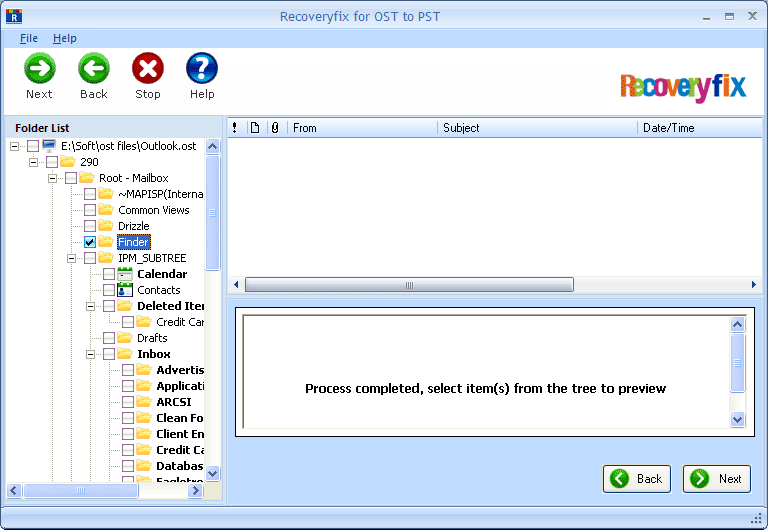Click the bottom-right Next button
Screen dimensions: 768x530
[717, 479]
